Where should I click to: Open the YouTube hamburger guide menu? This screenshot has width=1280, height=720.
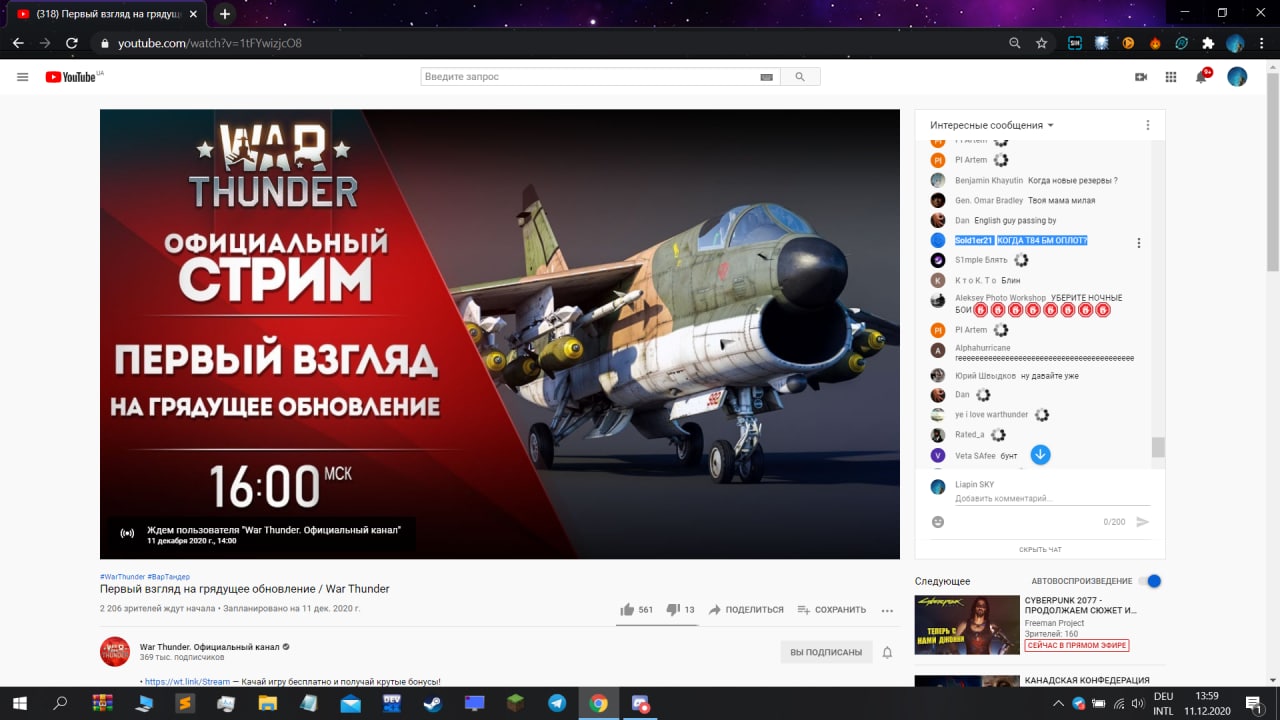click(22, 77)
